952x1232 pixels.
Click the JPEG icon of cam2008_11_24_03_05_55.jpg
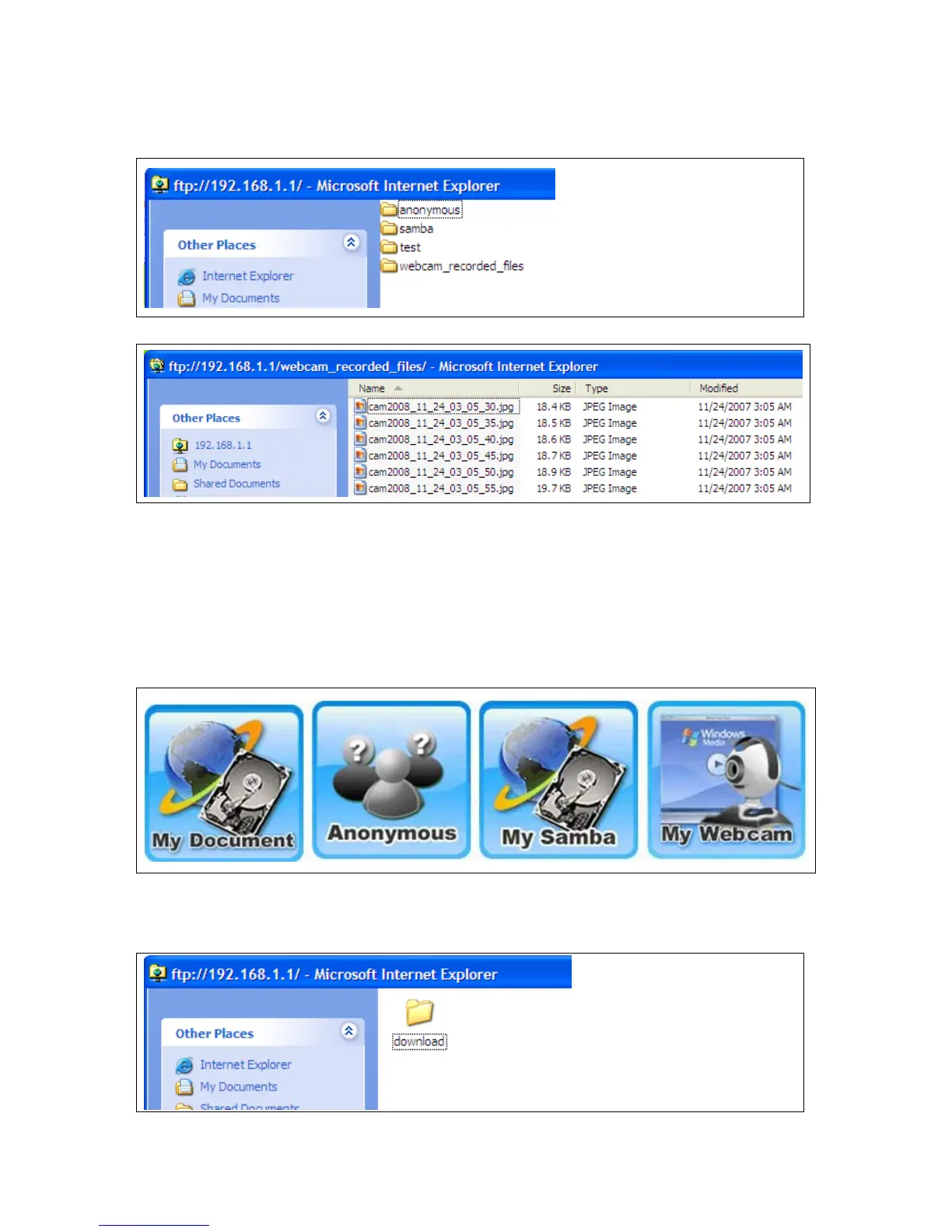359,488
